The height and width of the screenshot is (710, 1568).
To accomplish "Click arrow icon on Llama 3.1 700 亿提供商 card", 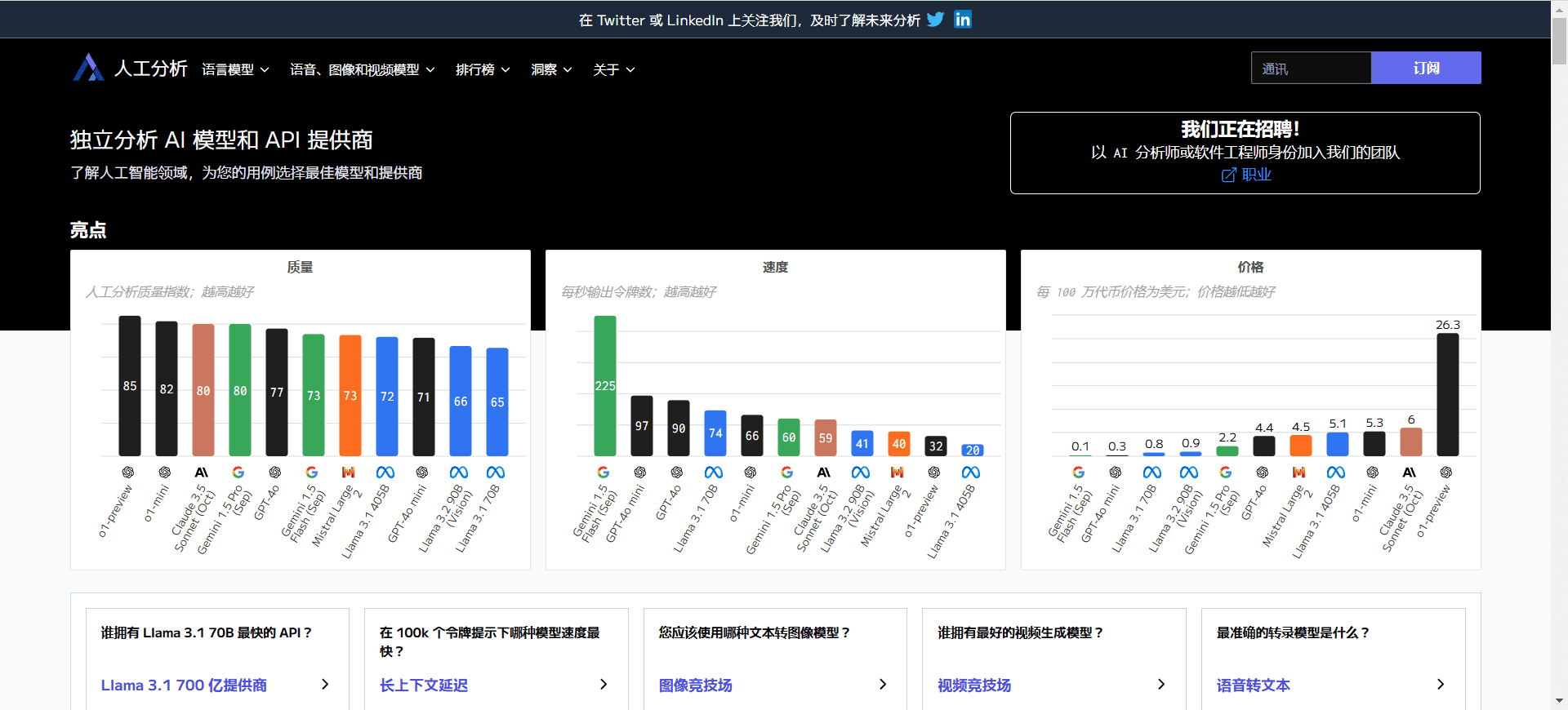I will [325, 685].
